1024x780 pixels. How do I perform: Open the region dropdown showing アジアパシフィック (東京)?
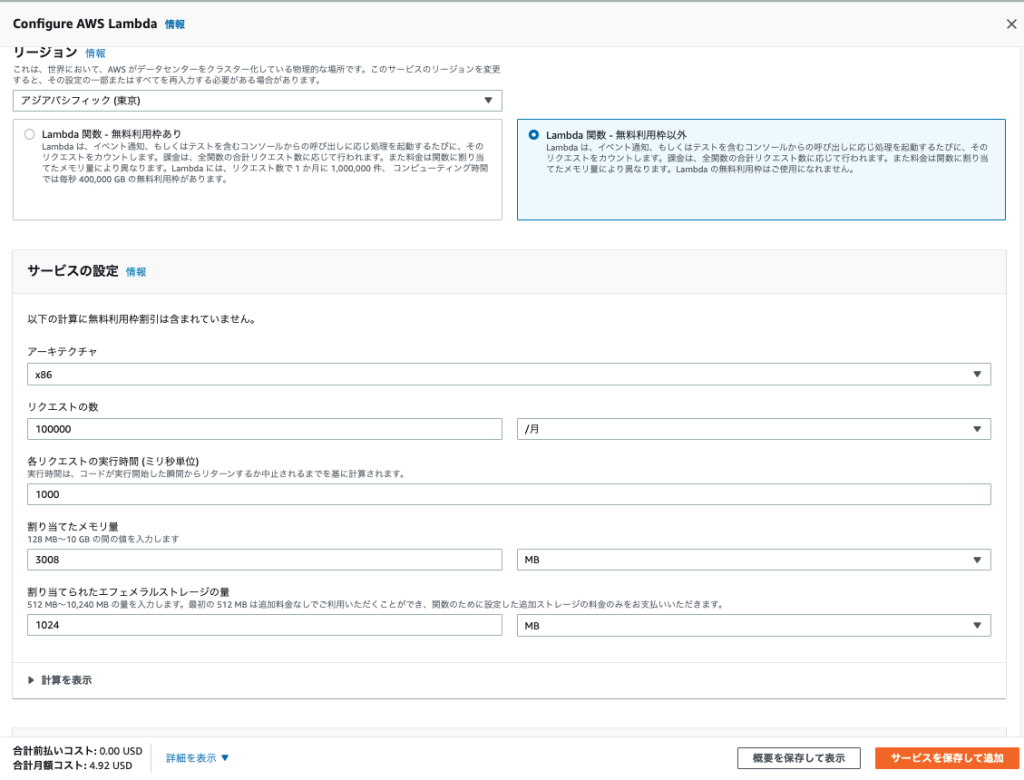(257, 100)
